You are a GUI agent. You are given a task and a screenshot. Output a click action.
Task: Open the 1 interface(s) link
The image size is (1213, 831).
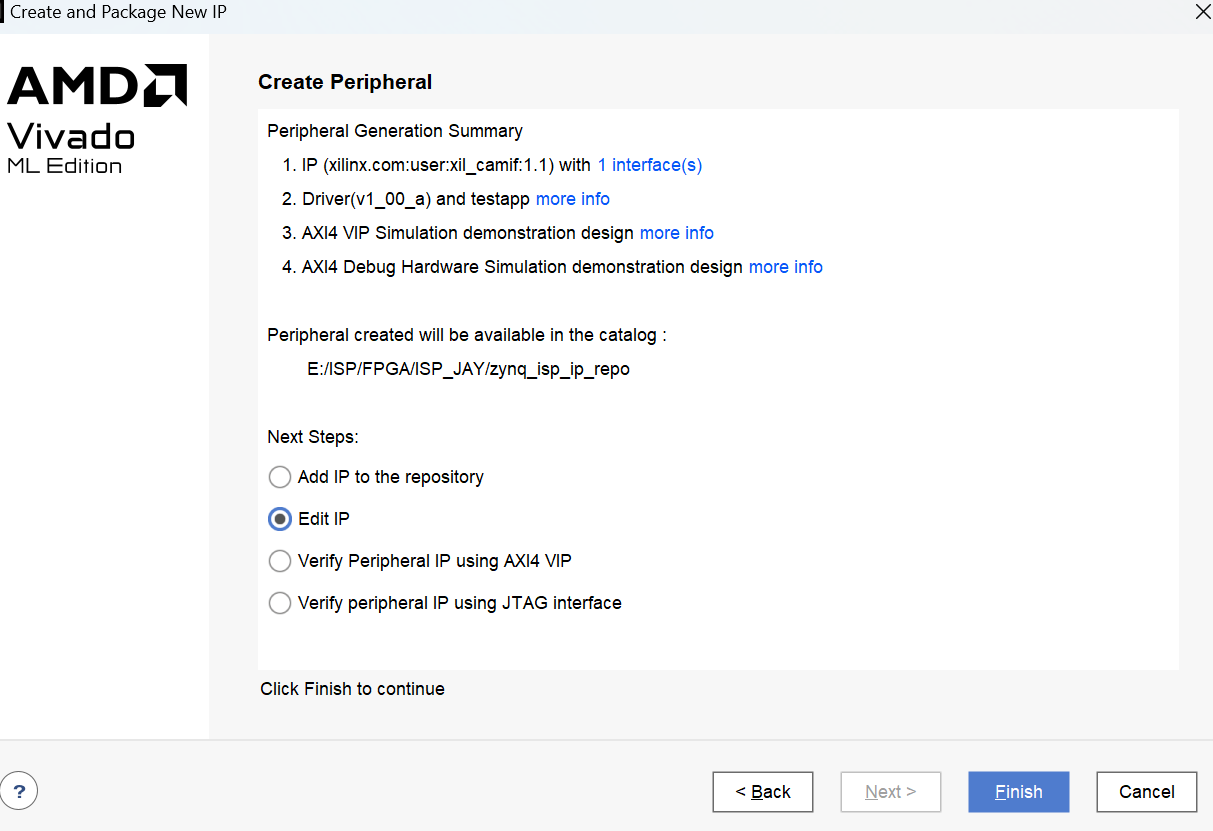click(650, 165)
